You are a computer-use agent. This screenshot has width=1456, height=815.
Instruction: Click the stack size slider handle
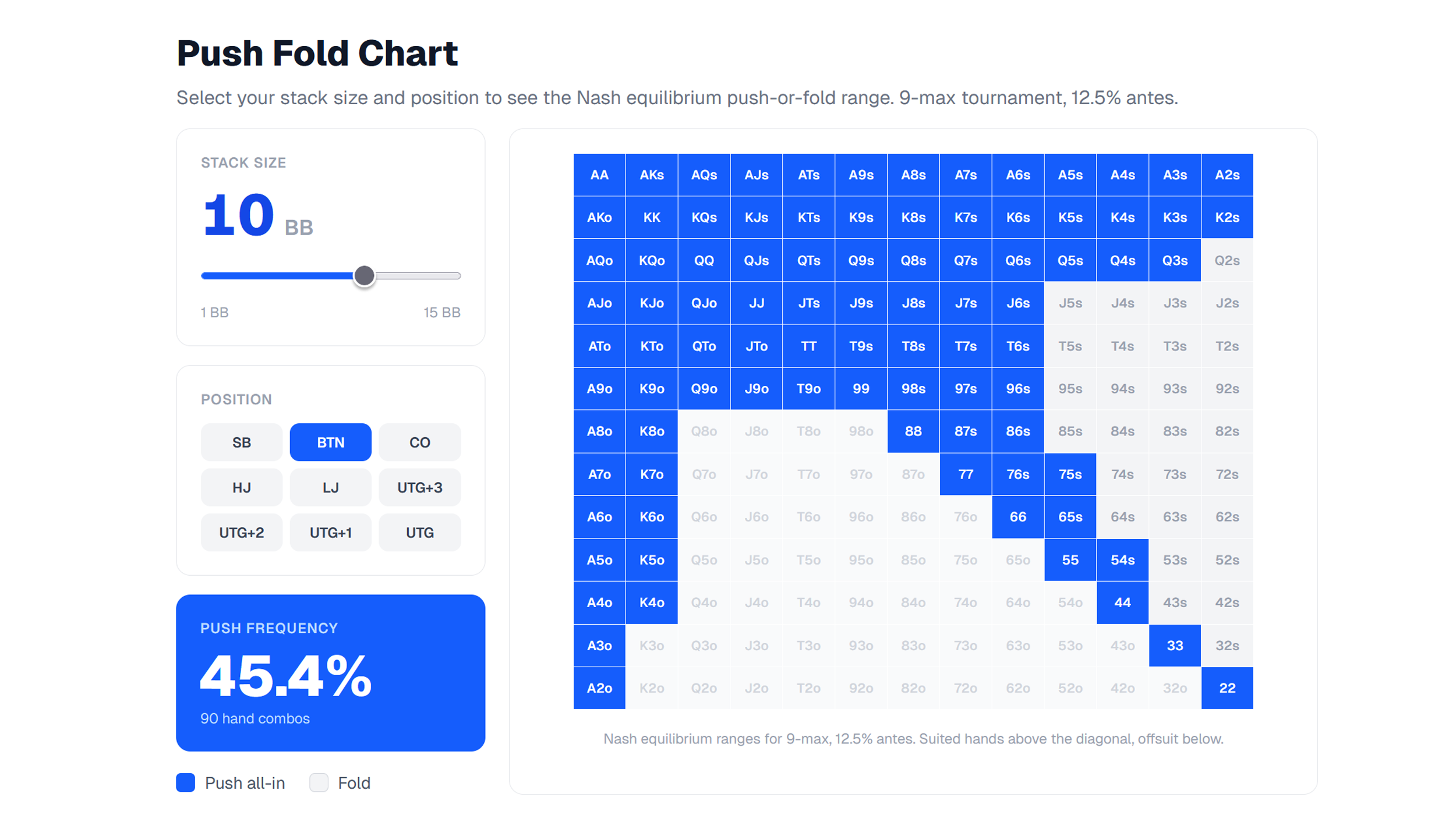365,276
